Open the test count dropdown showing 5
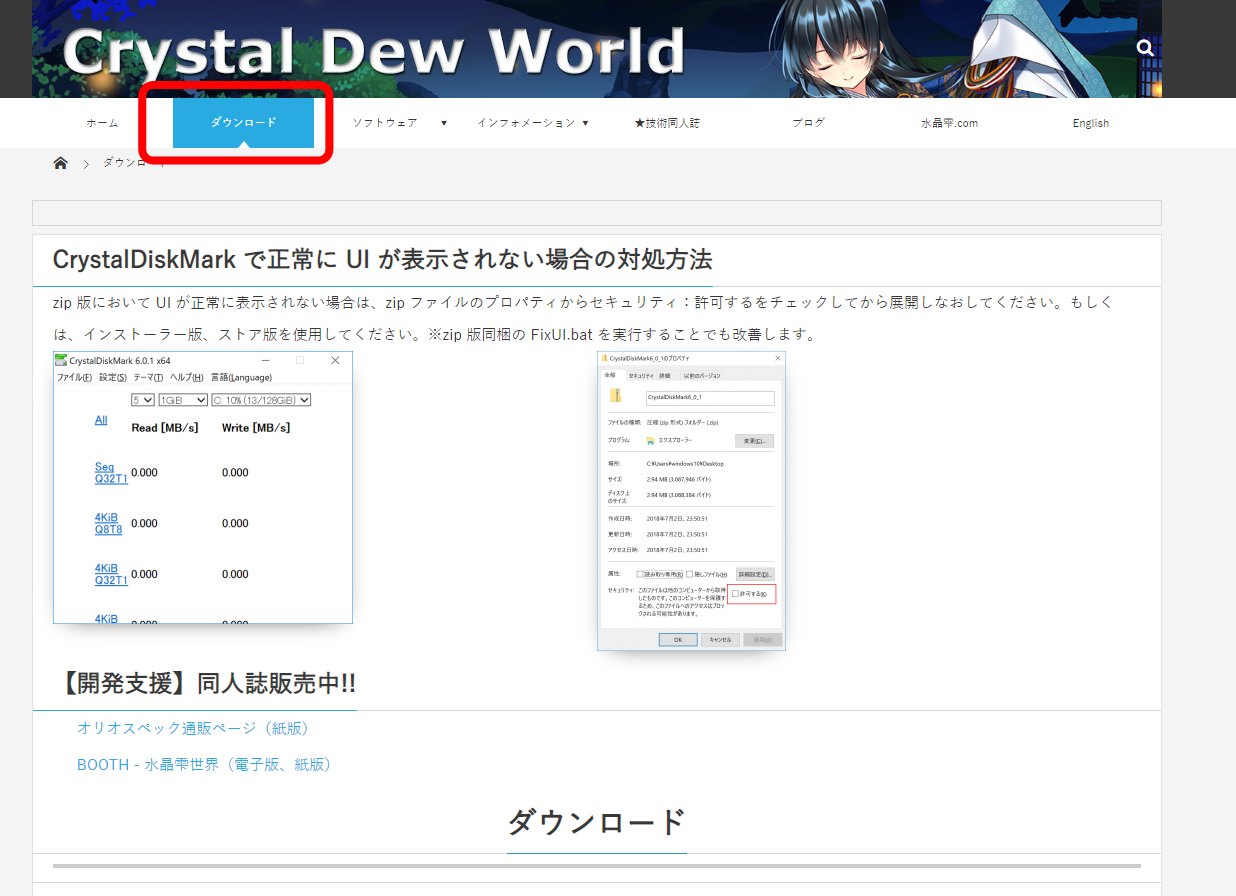 coord(143,400)
